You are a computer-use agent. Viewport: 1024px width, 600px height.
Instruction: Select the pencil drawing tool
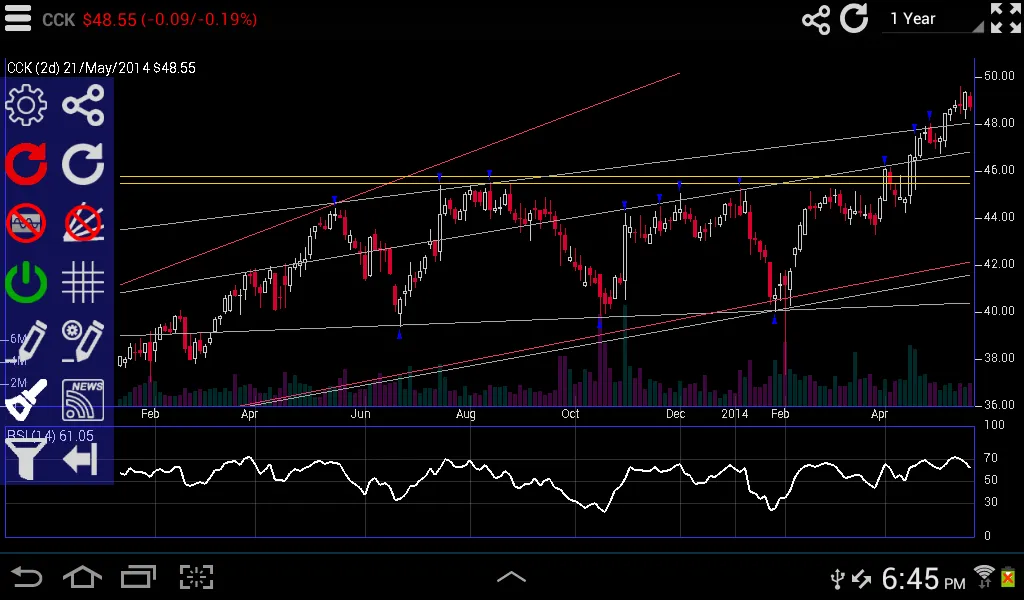pyautogui.click(x=26, y=341)
